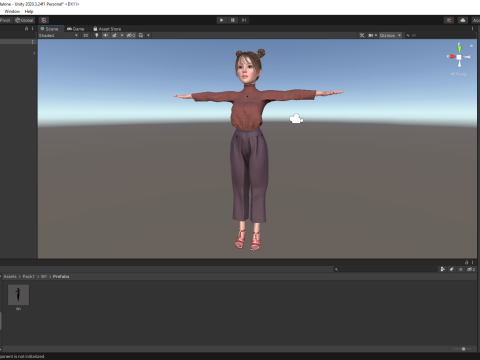Click the asset icon size slider
Screen dimensions: 480x360
(462, 349)
